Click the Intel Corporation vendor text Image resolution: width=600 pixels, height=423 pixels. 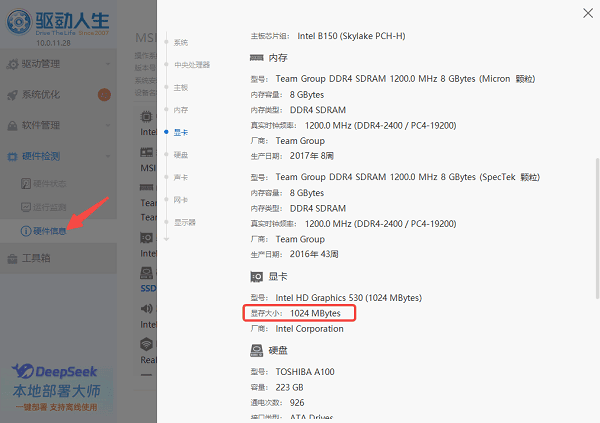point(309,329)
